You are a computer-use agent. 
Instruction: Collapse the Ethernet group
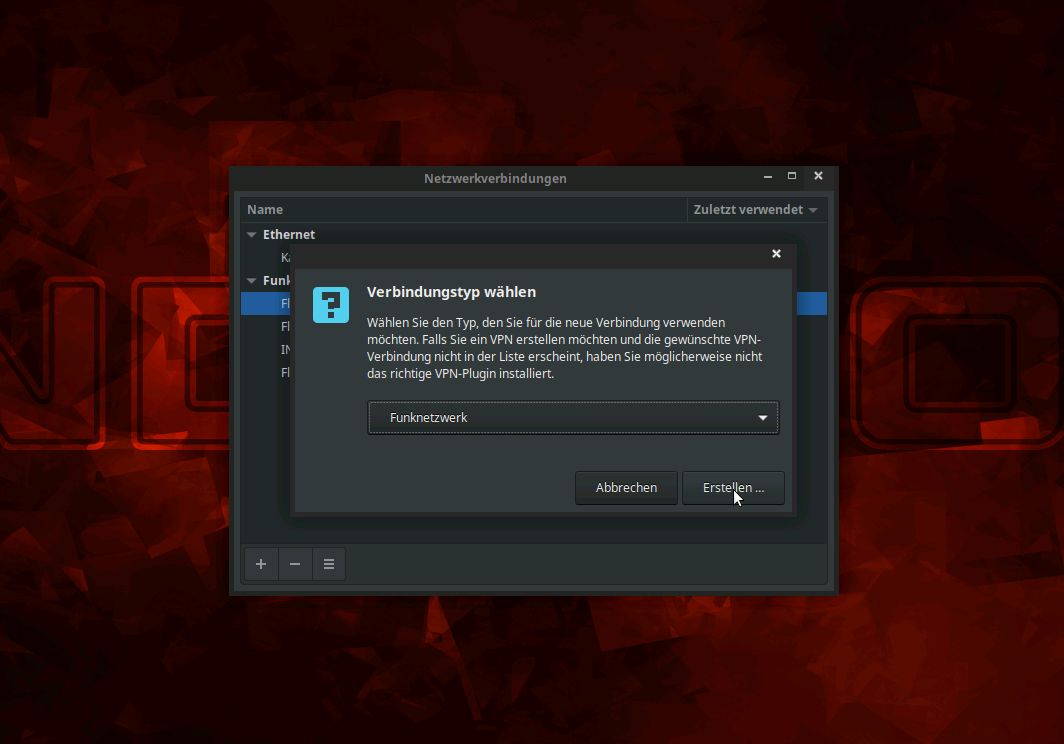pos(252,235)
